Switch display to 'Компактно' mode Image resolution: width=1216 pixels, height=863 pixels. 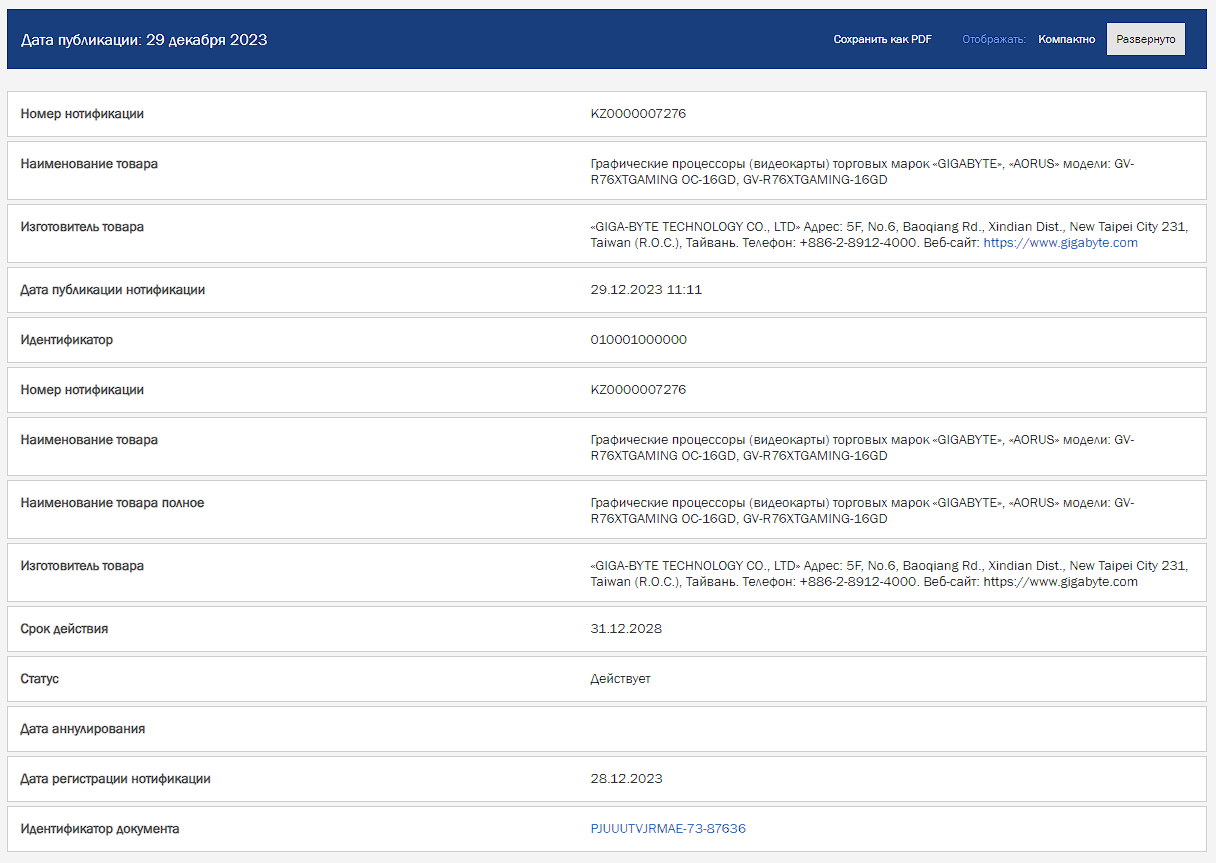(x=1066, y=39)
